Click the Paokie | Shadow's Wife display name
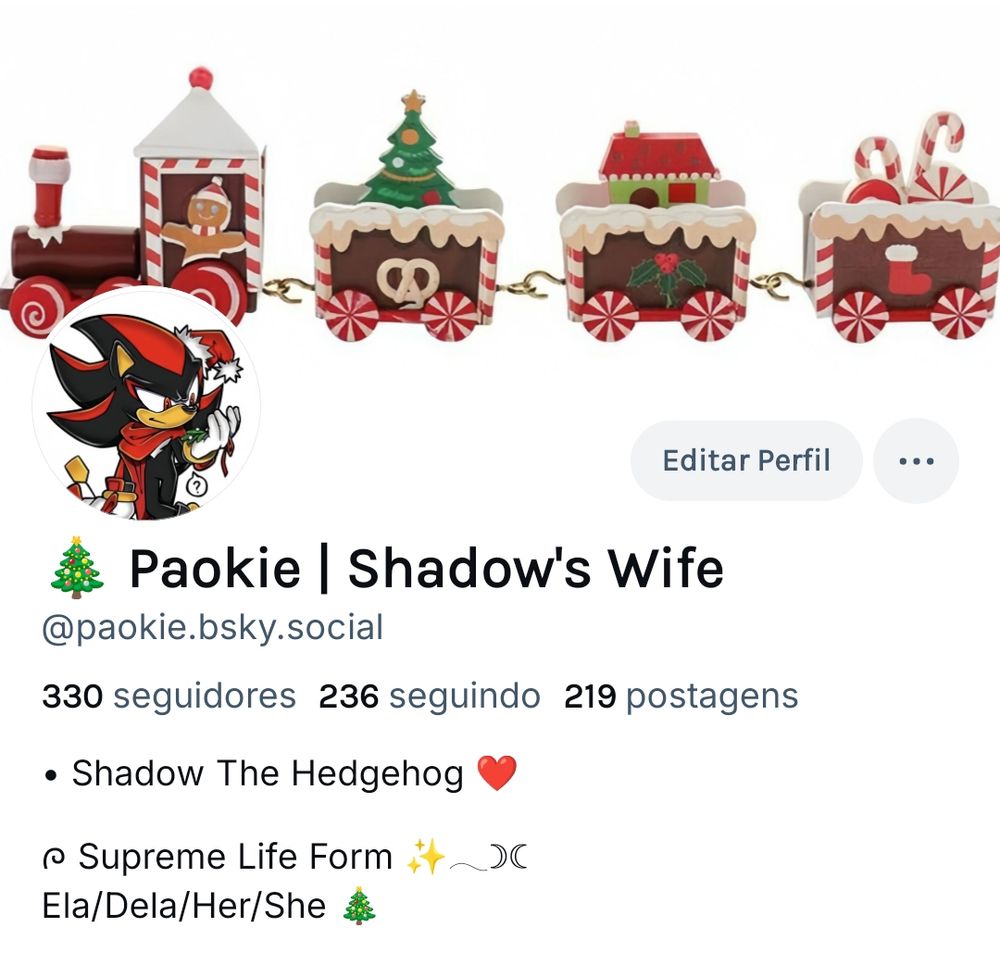 427,568
